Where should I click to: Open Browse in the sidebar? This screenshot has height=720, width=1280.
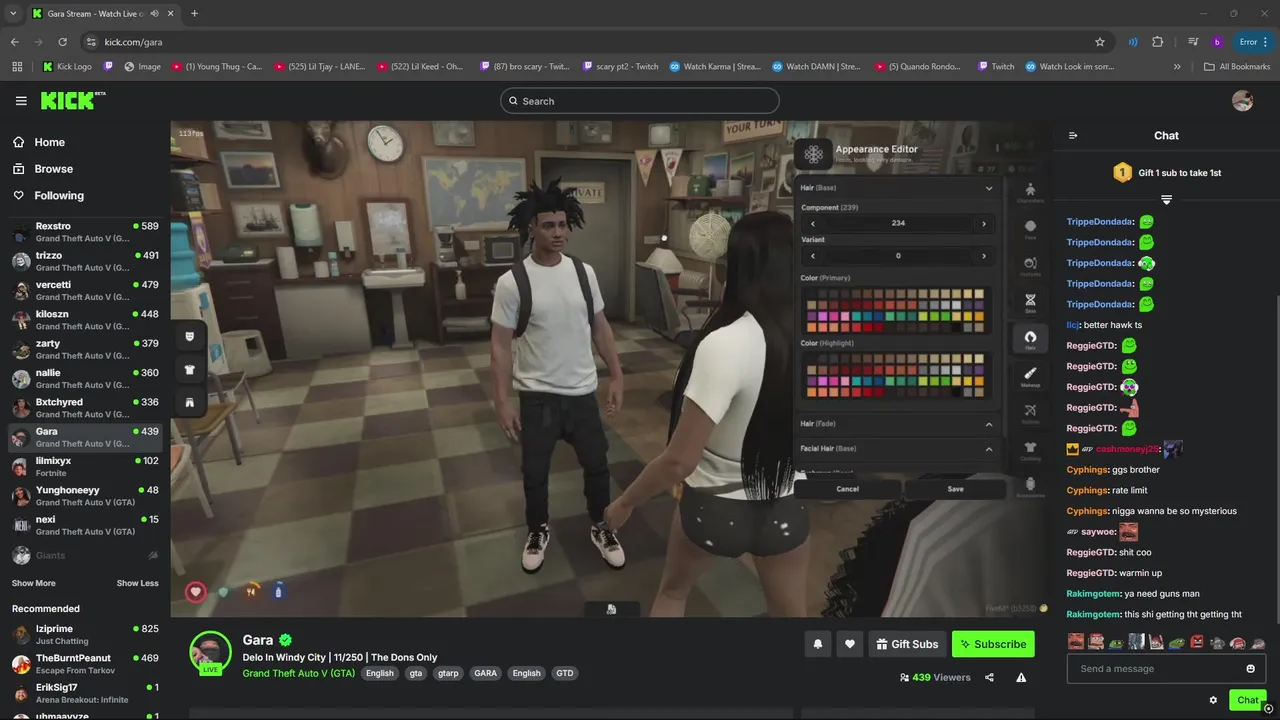[x=85, y=169]
